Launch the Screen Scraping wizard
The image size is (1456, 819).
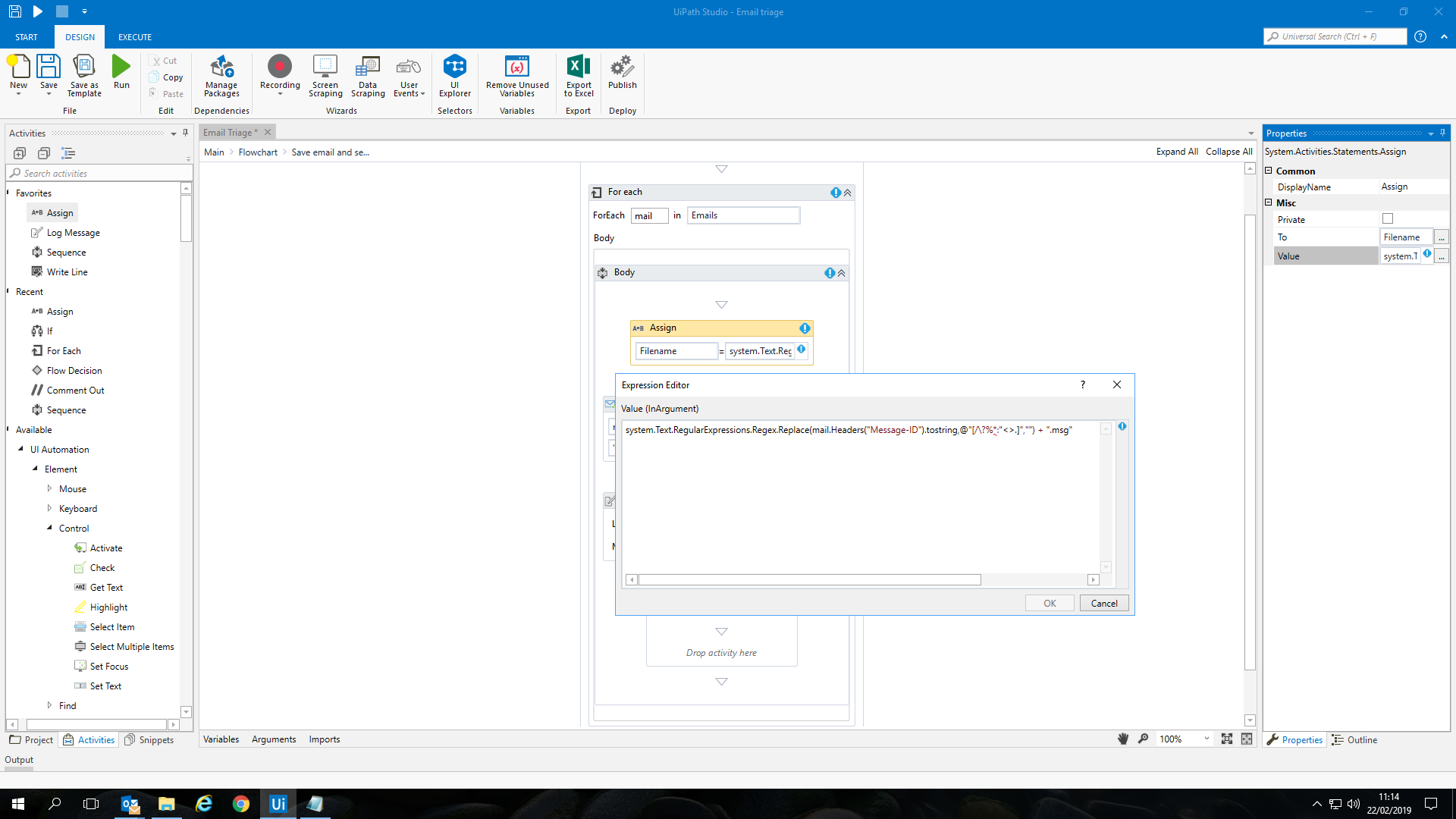pyautogui.click(x=325, y=76)
